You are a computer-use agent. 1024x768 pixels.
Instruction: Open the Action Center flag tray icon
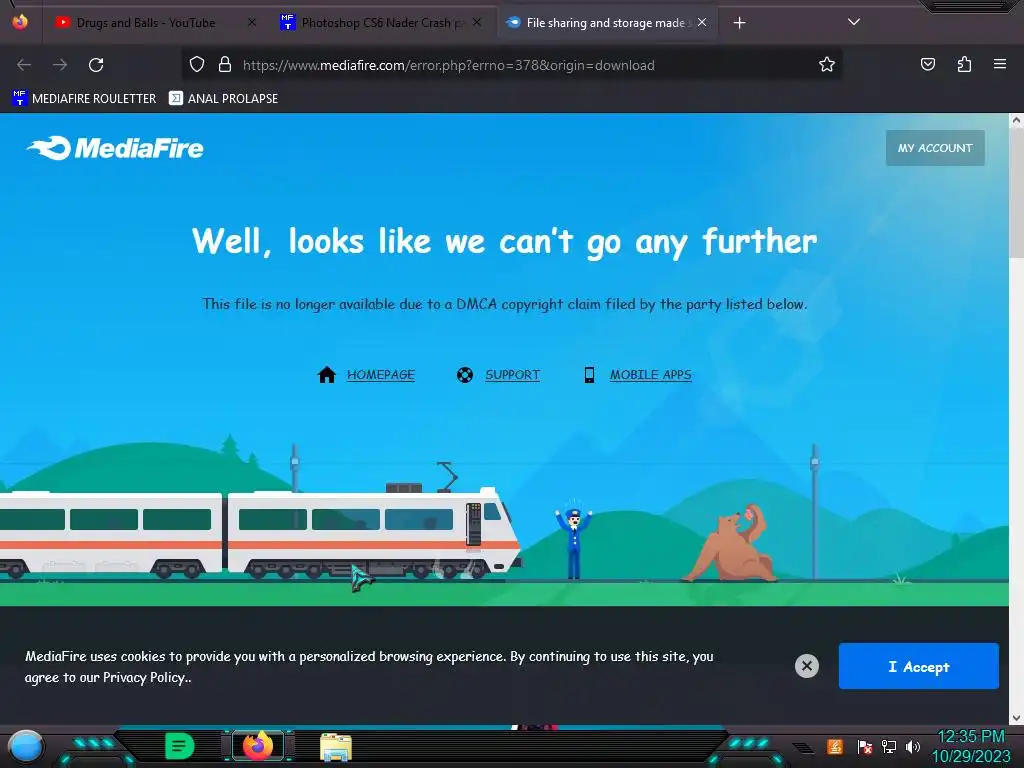coord(864,747)
